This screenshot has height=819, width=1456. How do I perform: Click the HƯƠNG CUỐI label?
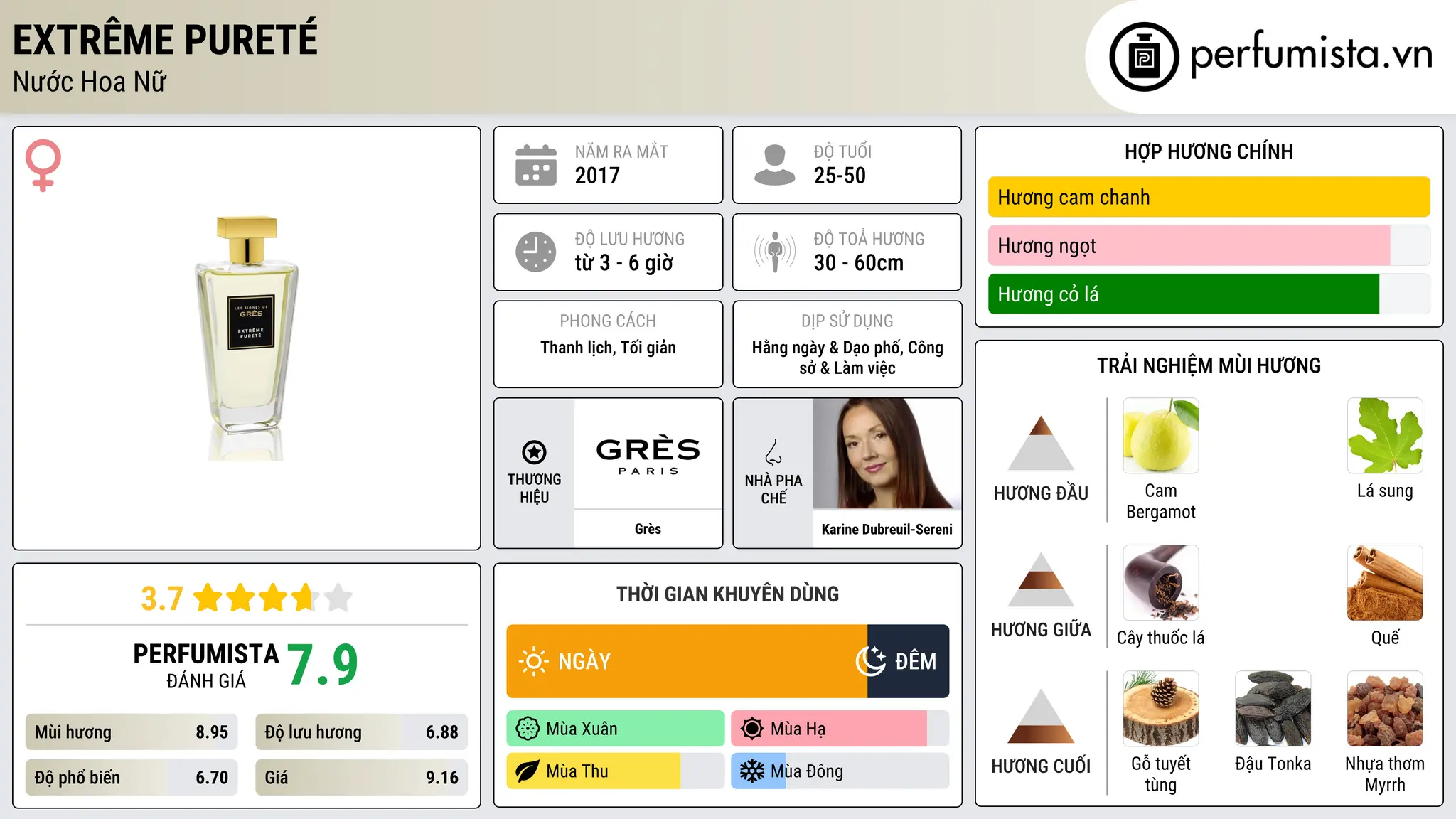pos(1041,766)
